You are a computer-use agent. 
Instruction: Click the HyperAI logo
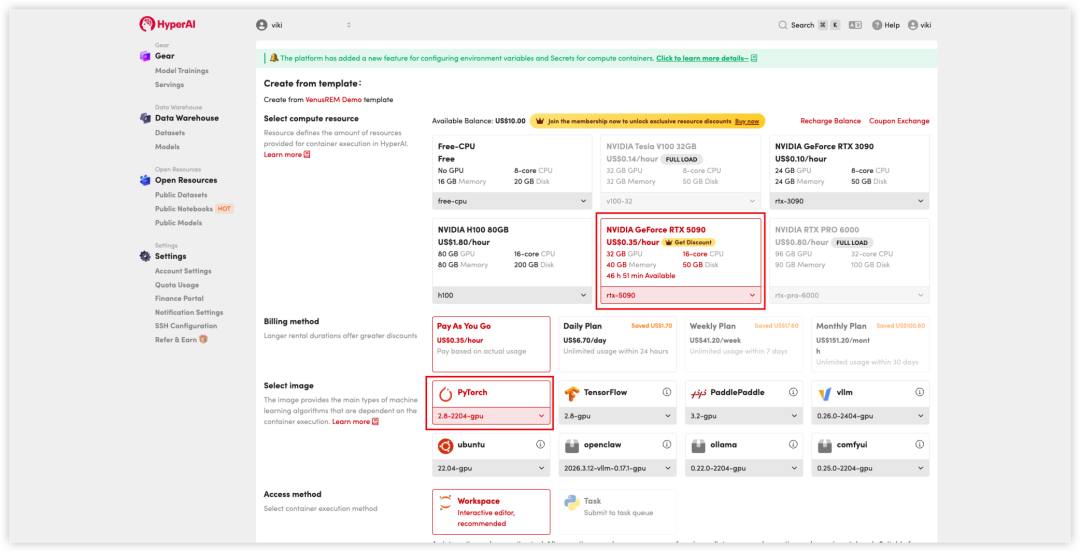[x=167, y=24]
